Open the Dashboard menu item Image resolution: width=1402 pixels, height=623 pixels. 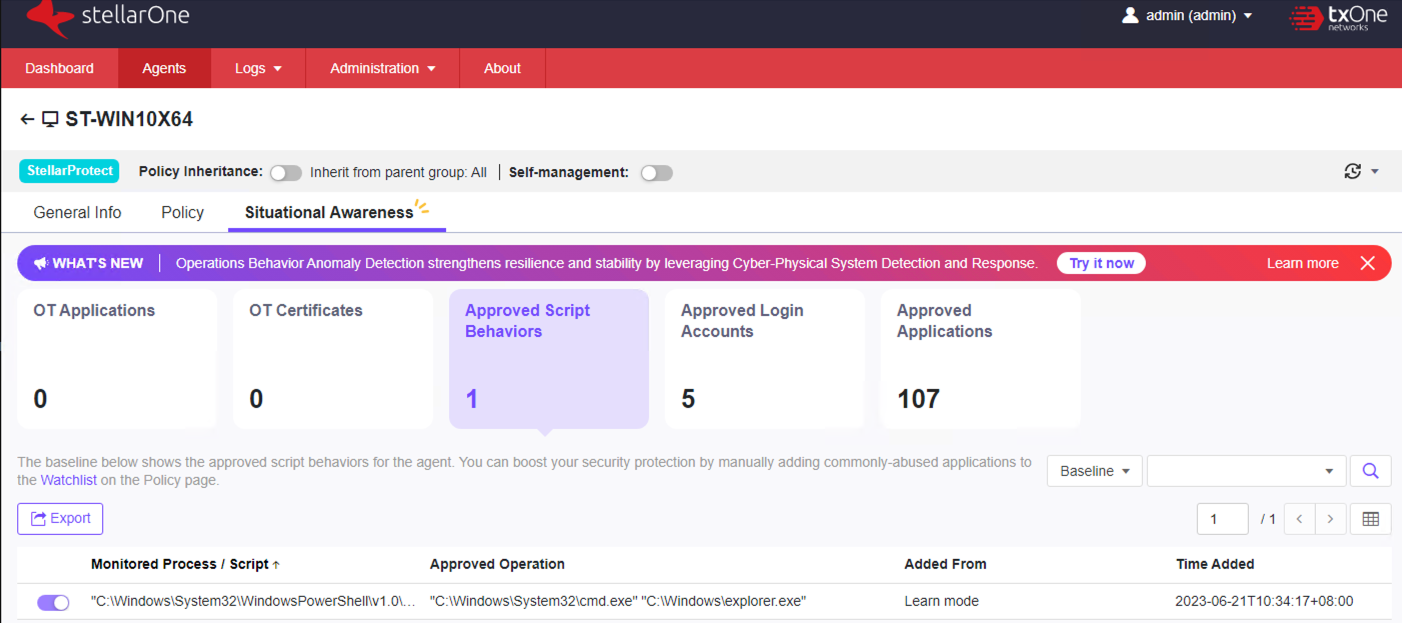[59, 69]
